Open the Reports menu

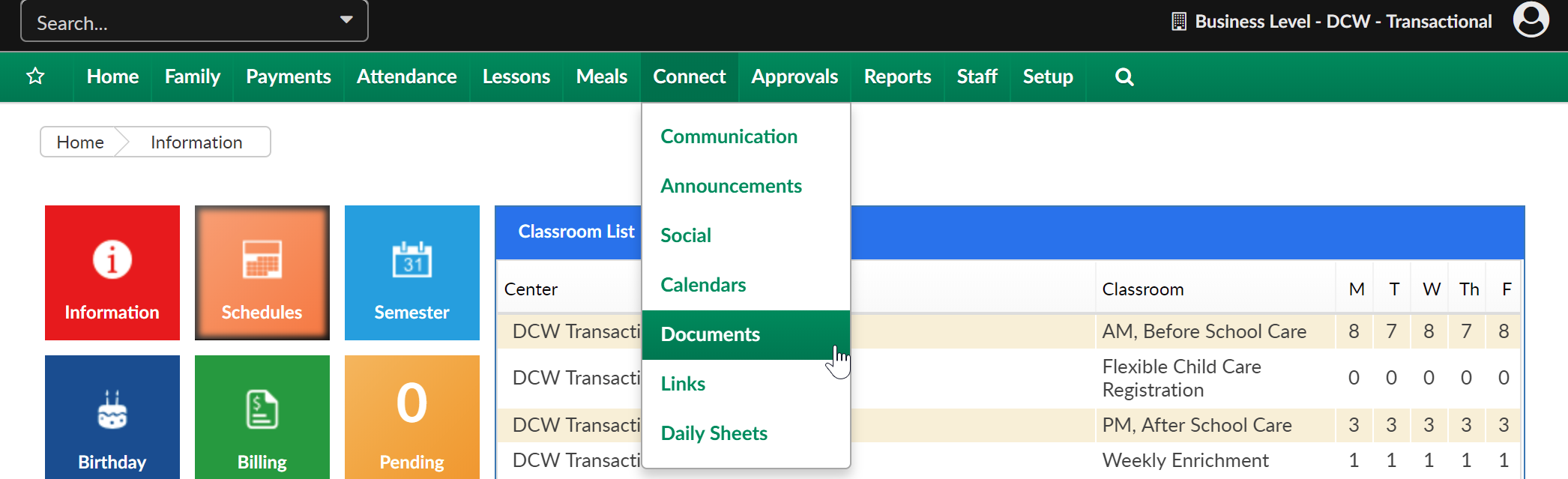click(897, 76)
